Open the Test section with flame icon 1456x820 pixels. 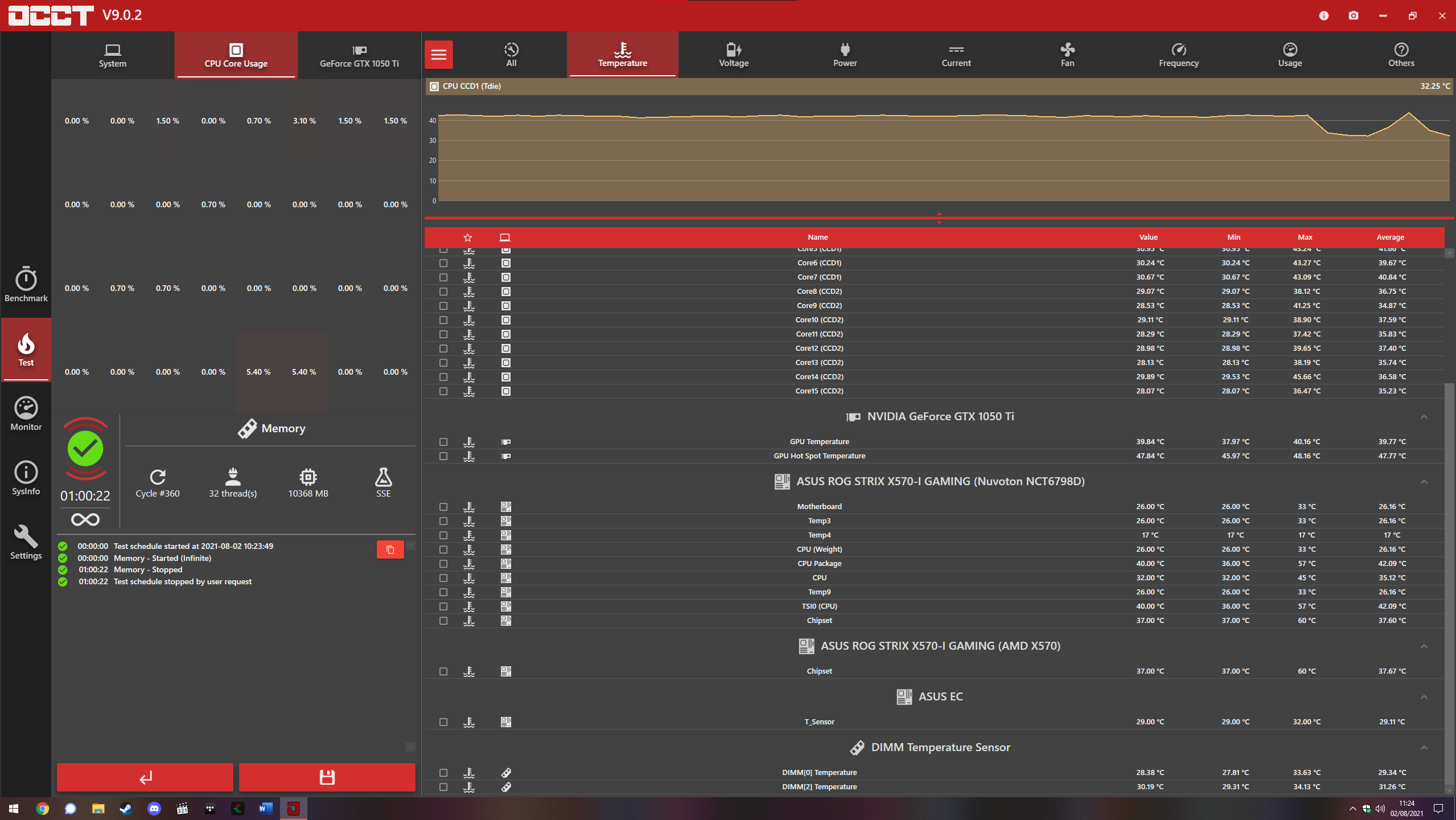26,349
